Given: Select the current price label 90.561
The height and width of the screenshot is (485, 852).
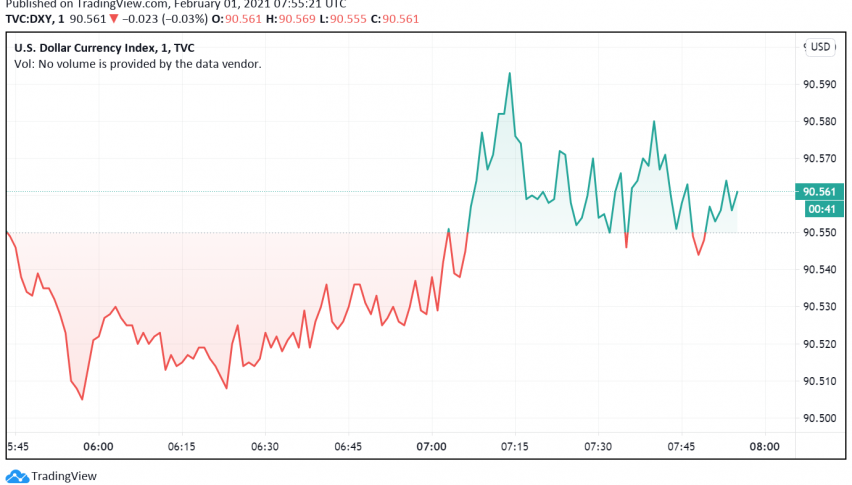Looking at the screenshot, I should point(819,192).
